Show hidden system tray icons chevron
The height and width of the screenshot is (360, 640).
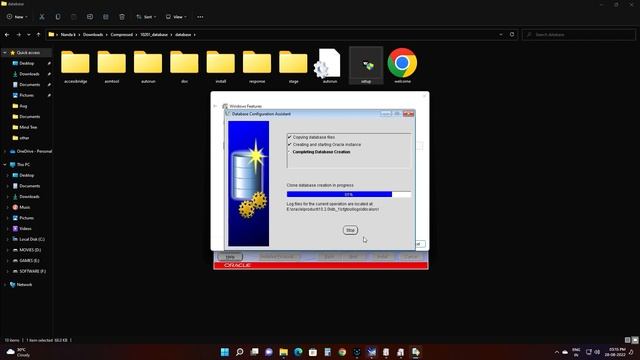[x=556, y=352]
